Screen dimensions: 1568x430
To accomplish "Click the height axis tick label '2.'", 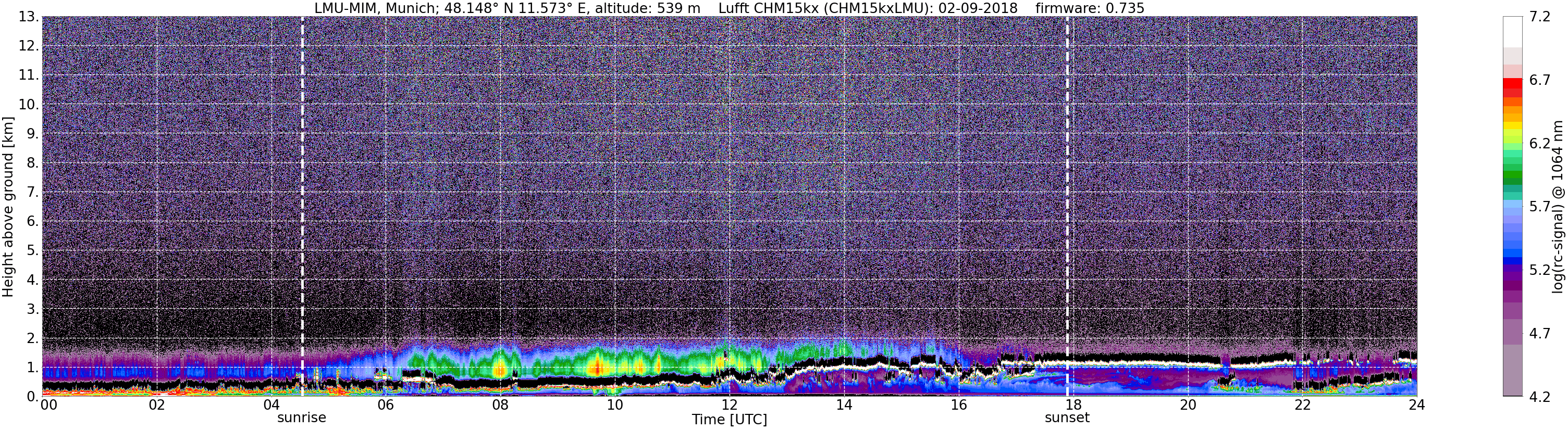I will (32, 338).
